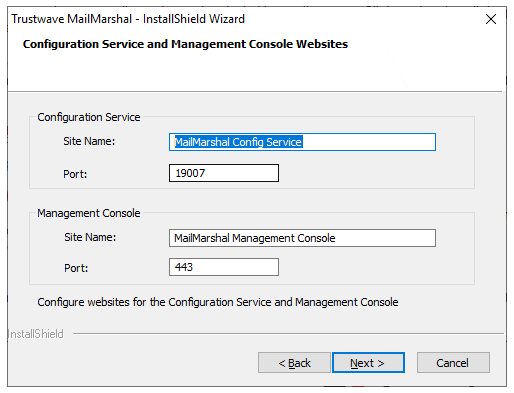Close the Trustwave MailMarshal wizard window
This screenshot has width=514, height=393.
[x=491, y=19]
